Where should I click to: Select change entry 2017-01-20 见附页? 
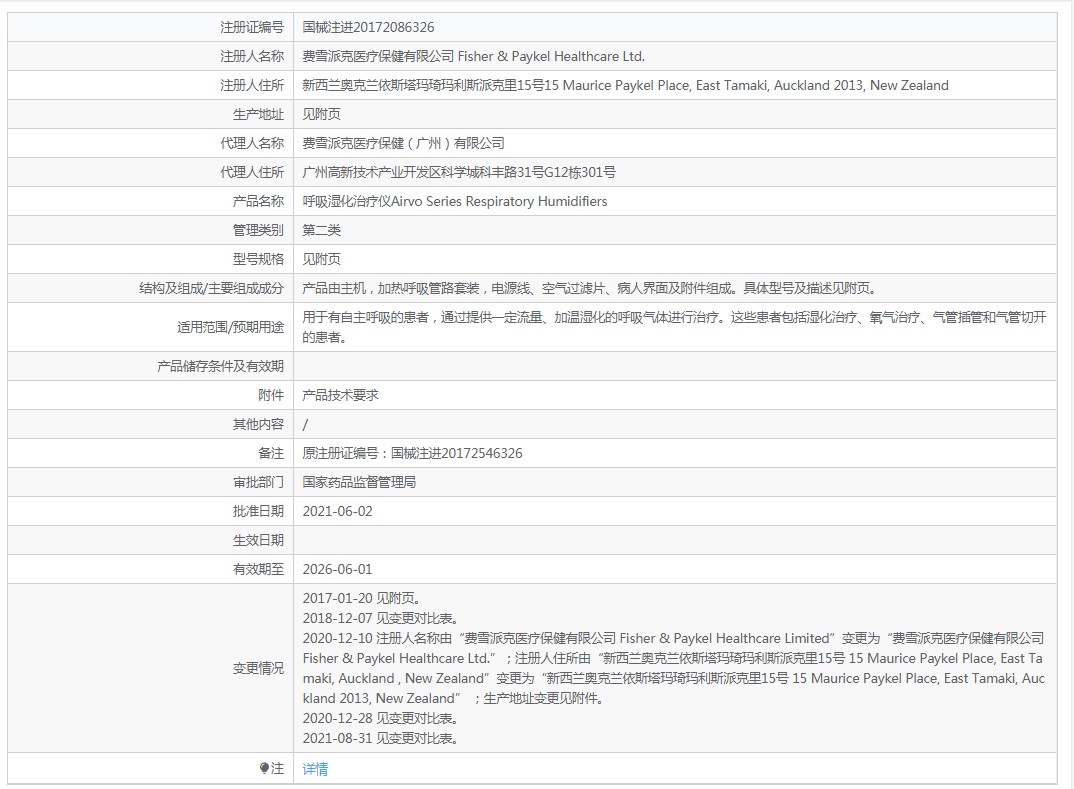point(361,598)
